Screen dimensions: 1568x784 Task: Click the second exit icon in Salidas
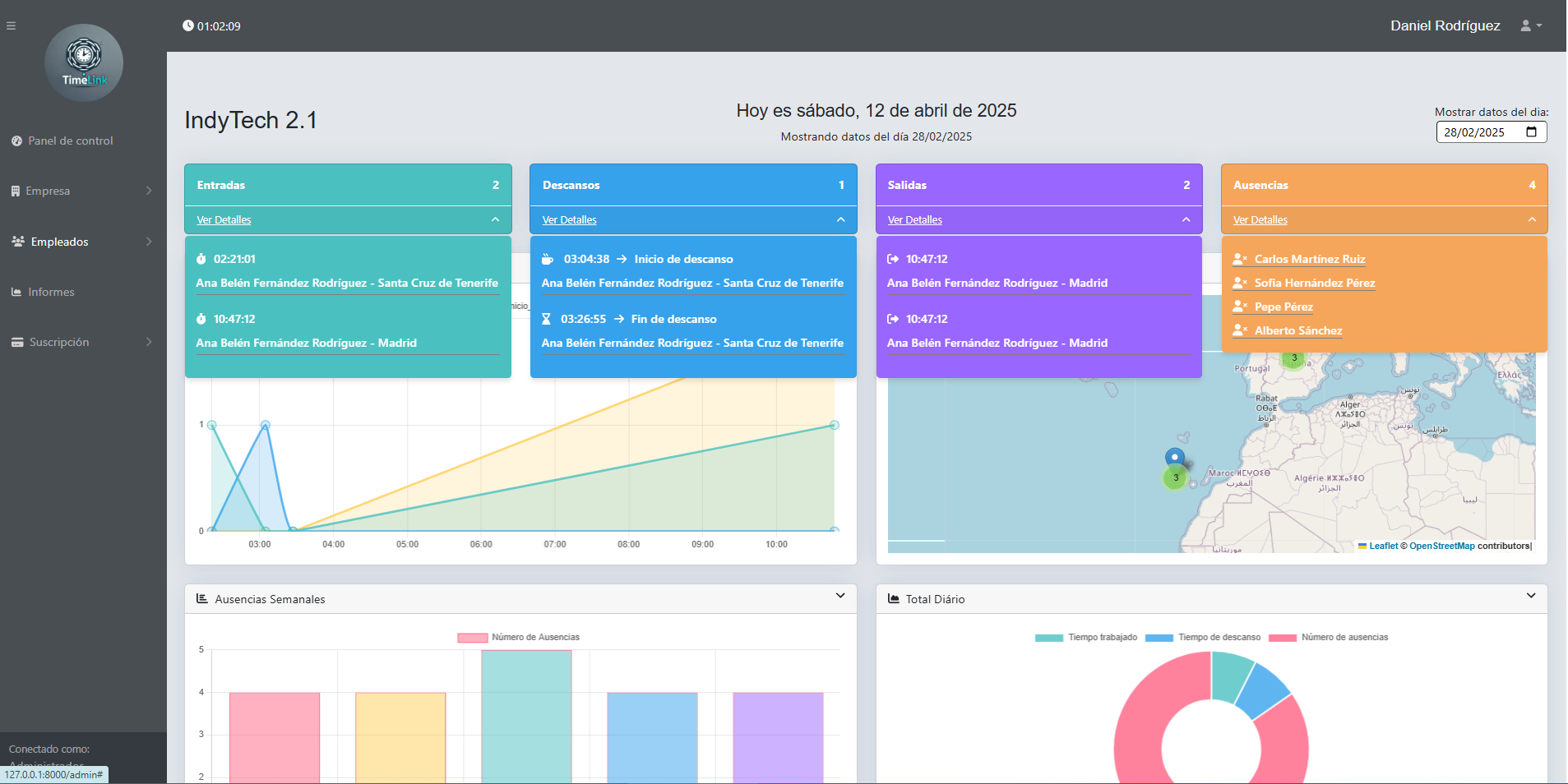point(893,319)
